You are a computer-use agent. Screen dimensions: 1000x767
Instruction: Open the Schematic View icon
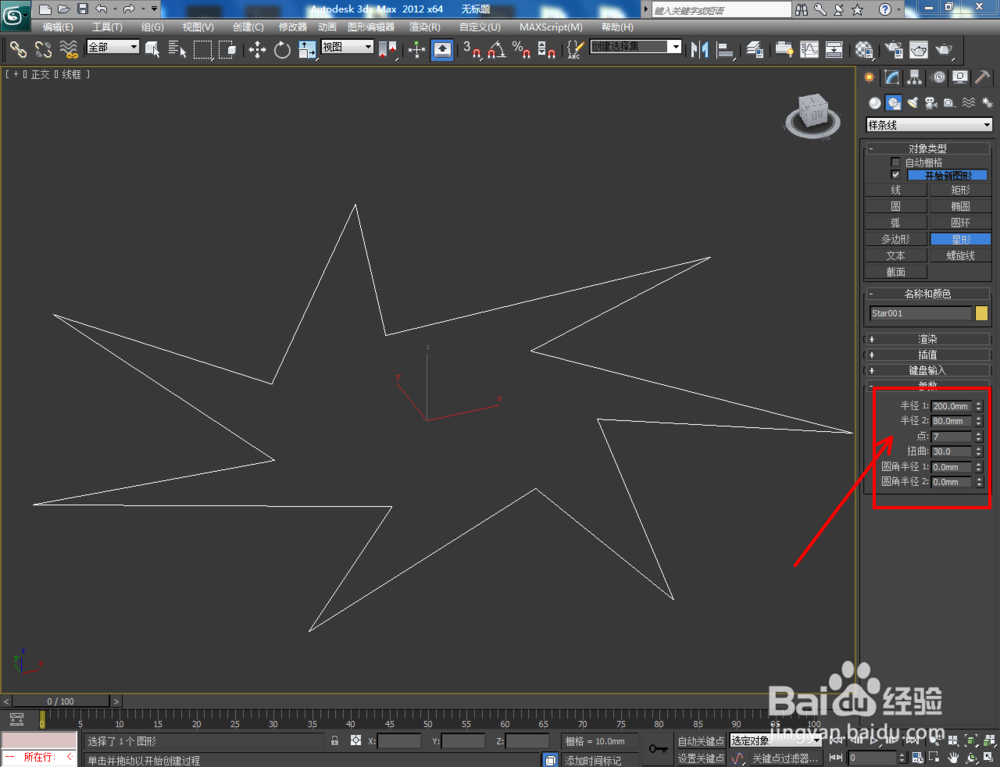click(834, 49)
